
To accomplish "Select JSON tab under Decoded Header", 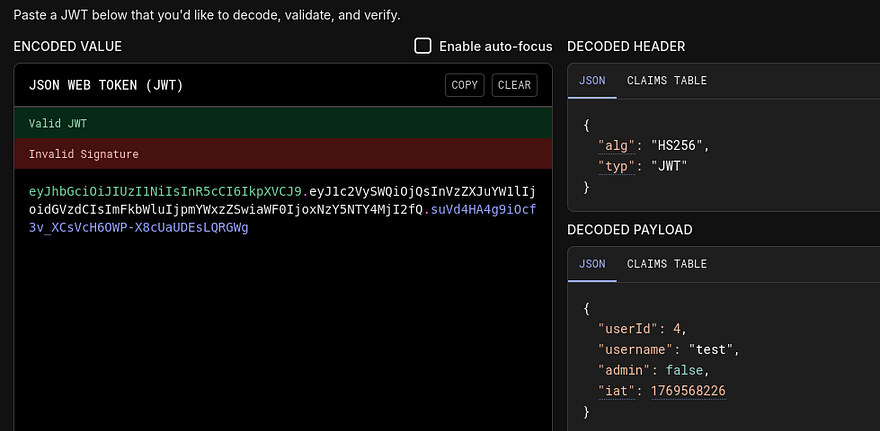I will point(592,81).
